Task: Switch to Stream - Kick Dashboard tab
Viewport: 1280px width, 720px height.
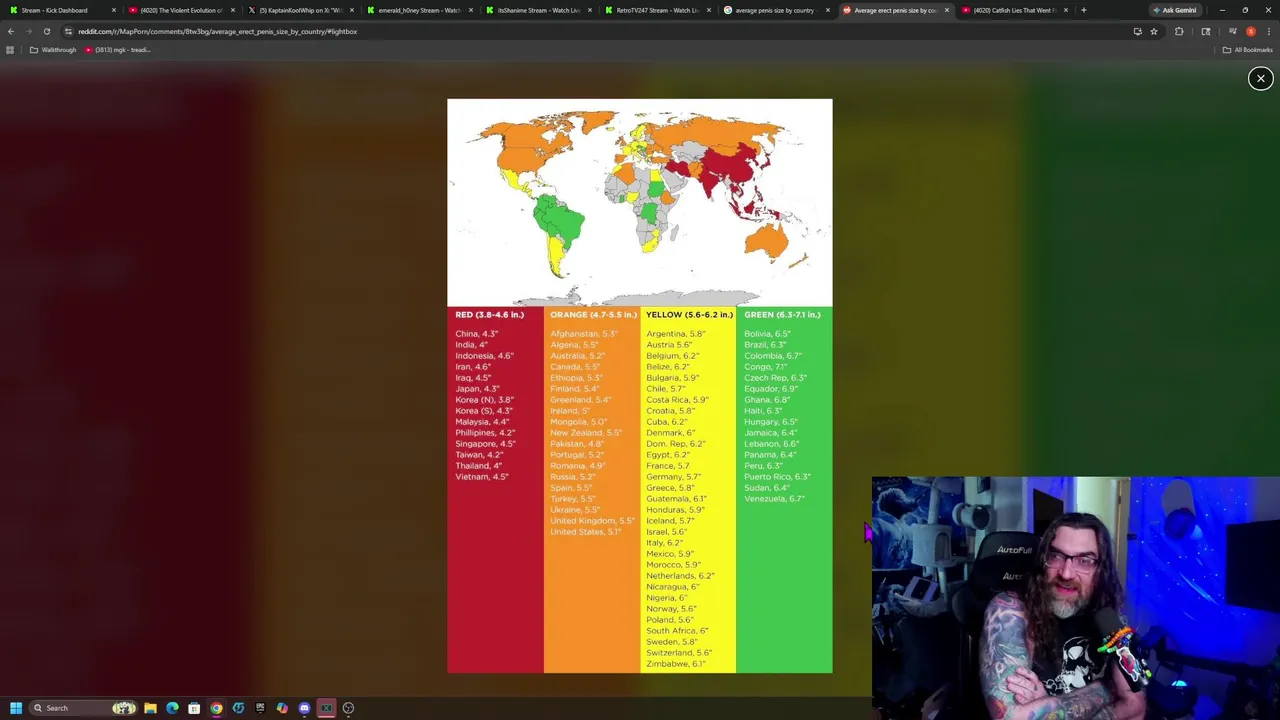Action: (60, 10)
